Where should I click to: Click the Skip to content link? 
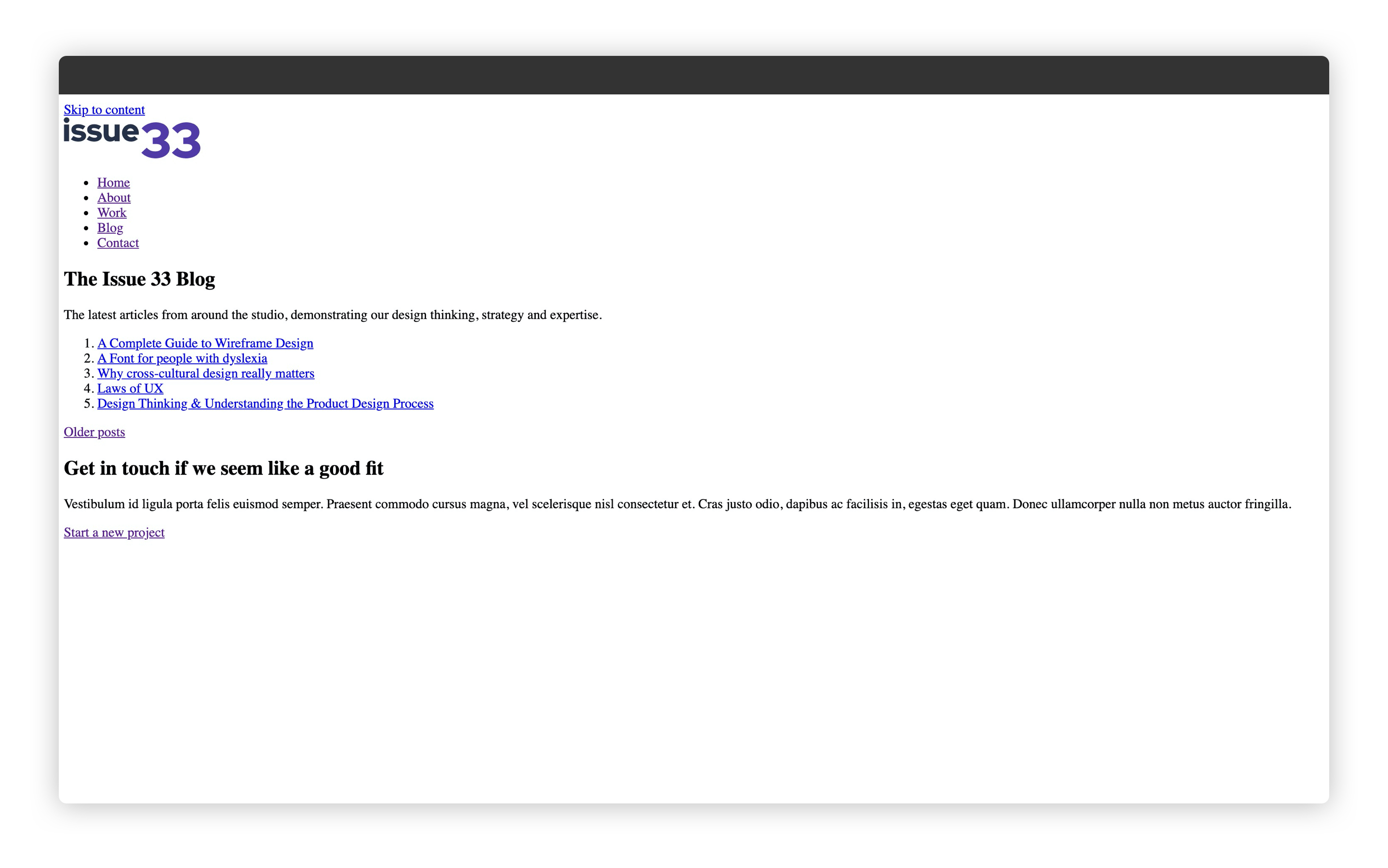click(x=104, y=110)
